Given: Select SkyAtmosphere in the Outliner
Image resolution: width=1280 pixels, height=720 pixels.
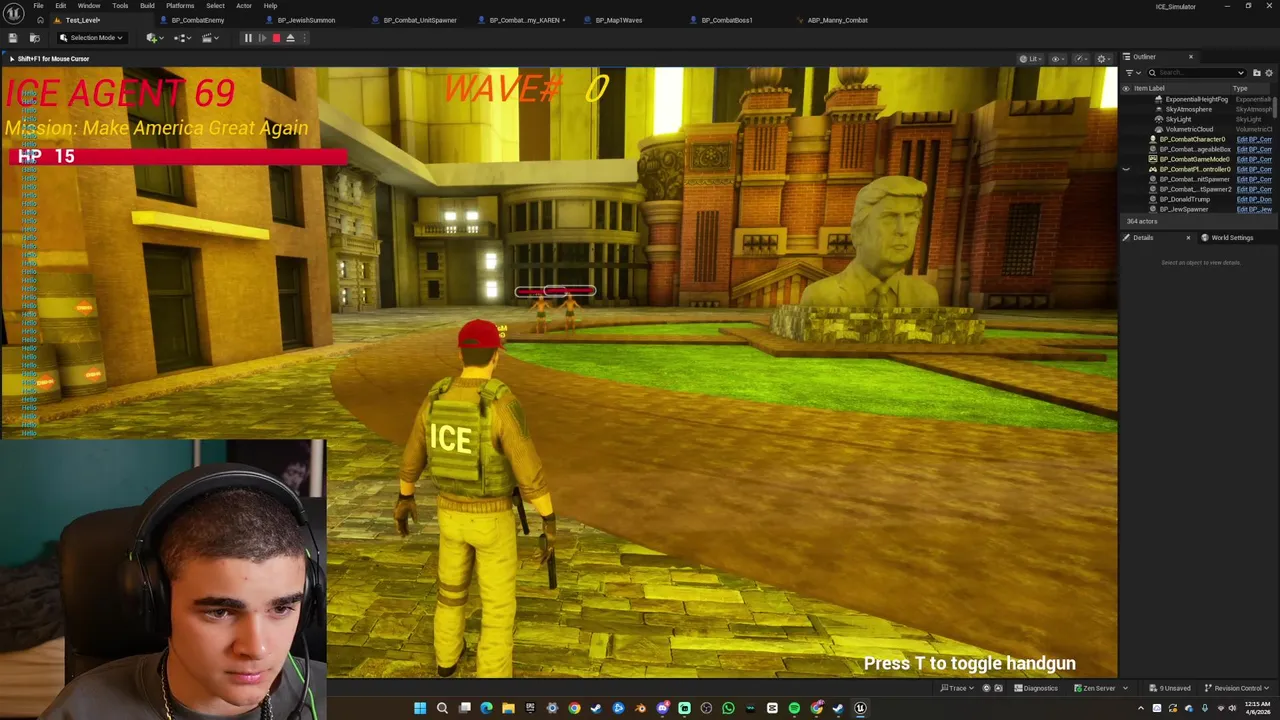Looking at the screenshot, I should click(x=1188, y=109).
